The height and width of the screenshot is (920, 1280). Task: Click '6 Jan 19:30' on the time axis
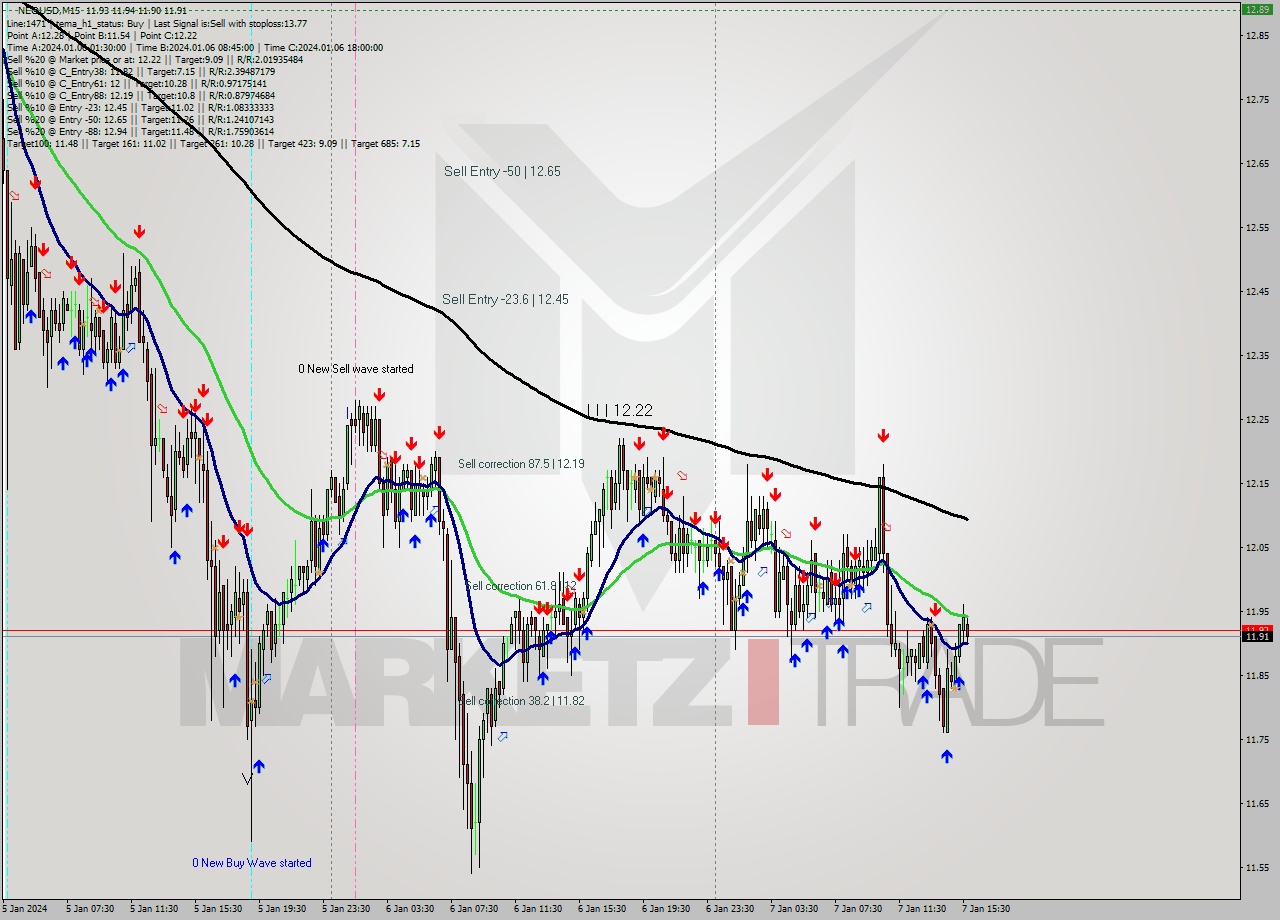[x=666, y=909]
